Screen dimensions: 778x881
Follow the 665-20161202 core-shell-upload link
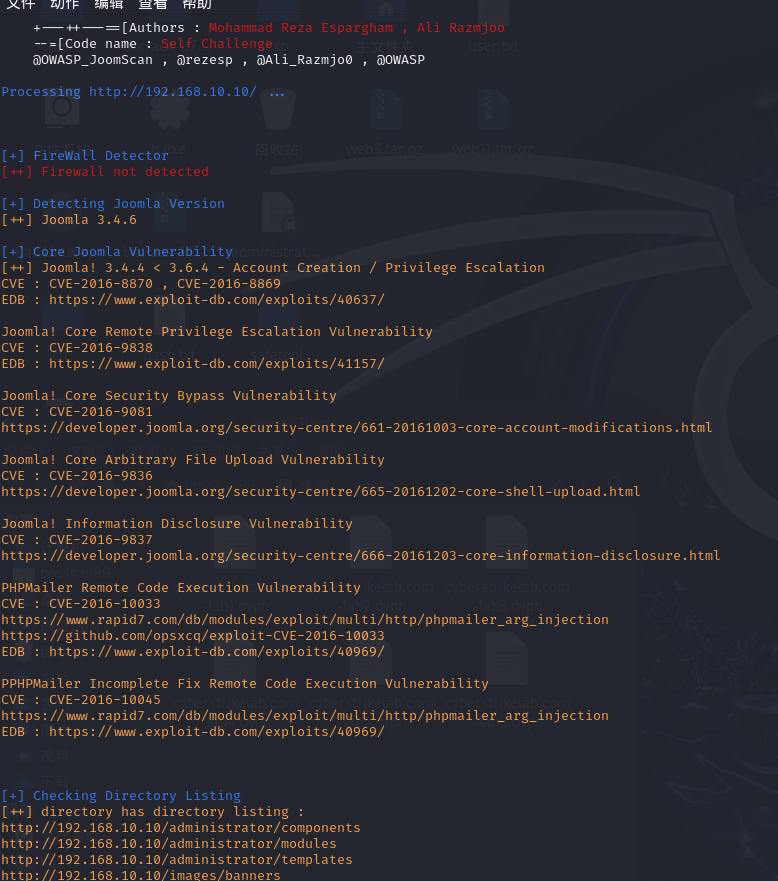320,492
